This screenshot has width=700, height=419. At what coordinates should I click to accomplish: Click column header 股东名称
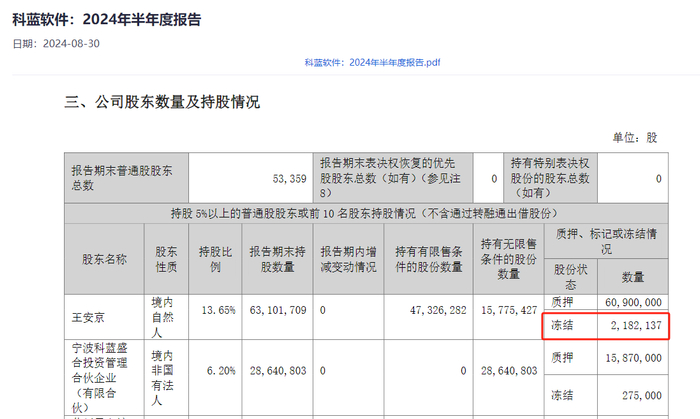[104, 259]
